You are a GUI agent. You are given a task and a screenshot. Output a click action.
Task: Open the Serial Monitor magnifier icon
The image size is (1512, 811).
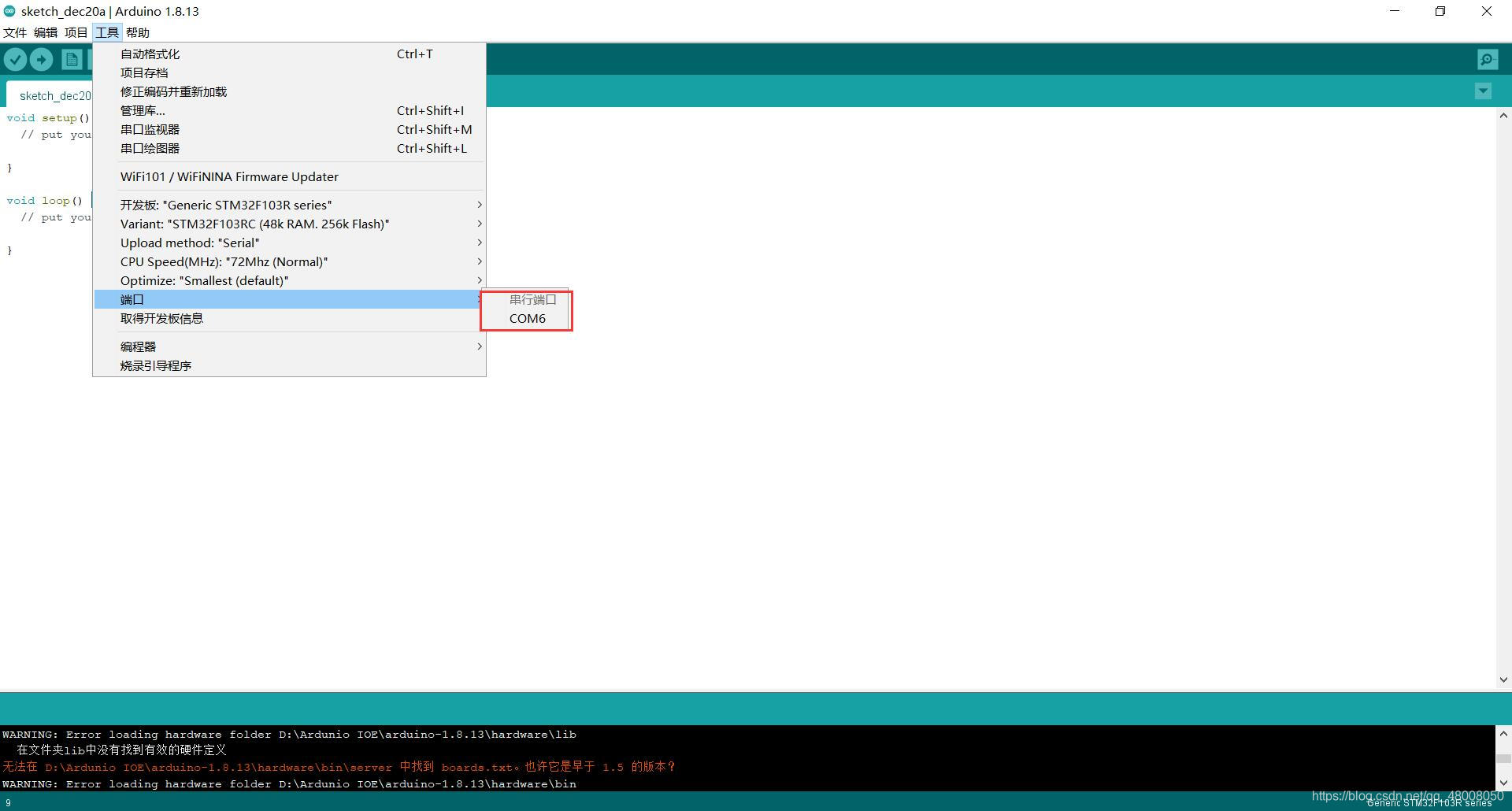[x=1488, y=59]
